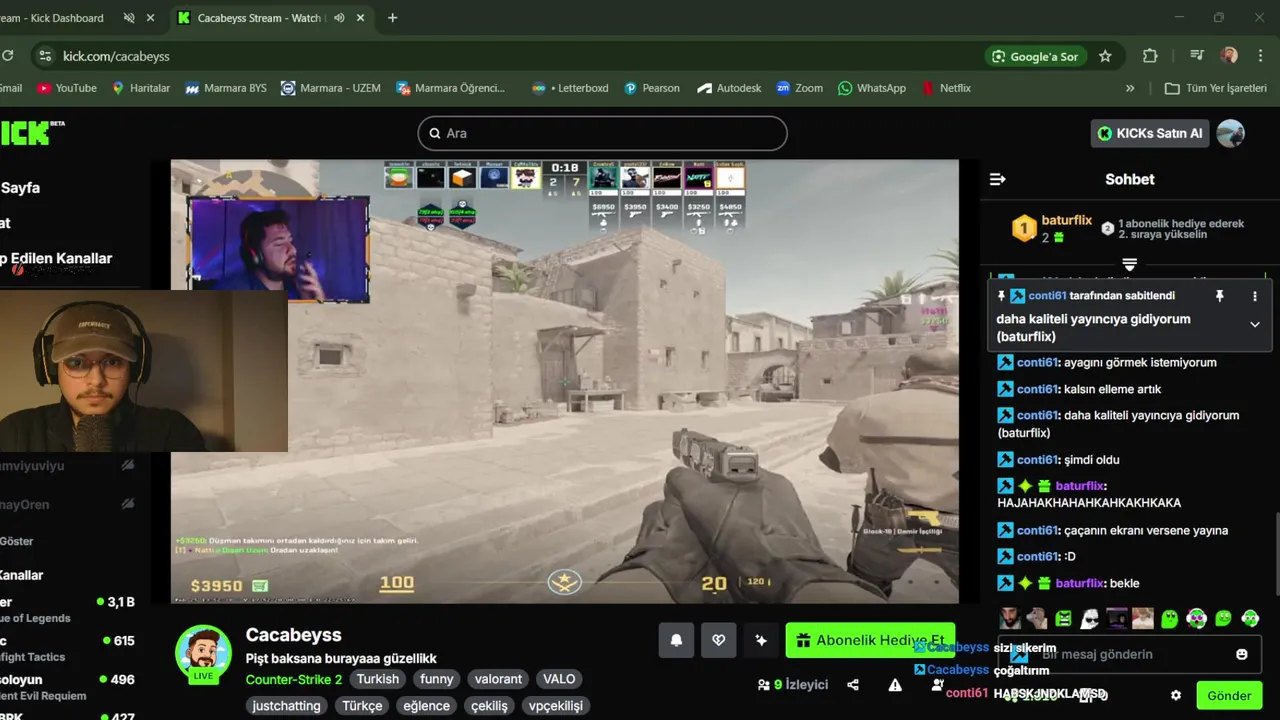The height and width of the screenshot is (720, 1280).
Task: Select the Türkçe tag
Action: (x=362, y=706)
